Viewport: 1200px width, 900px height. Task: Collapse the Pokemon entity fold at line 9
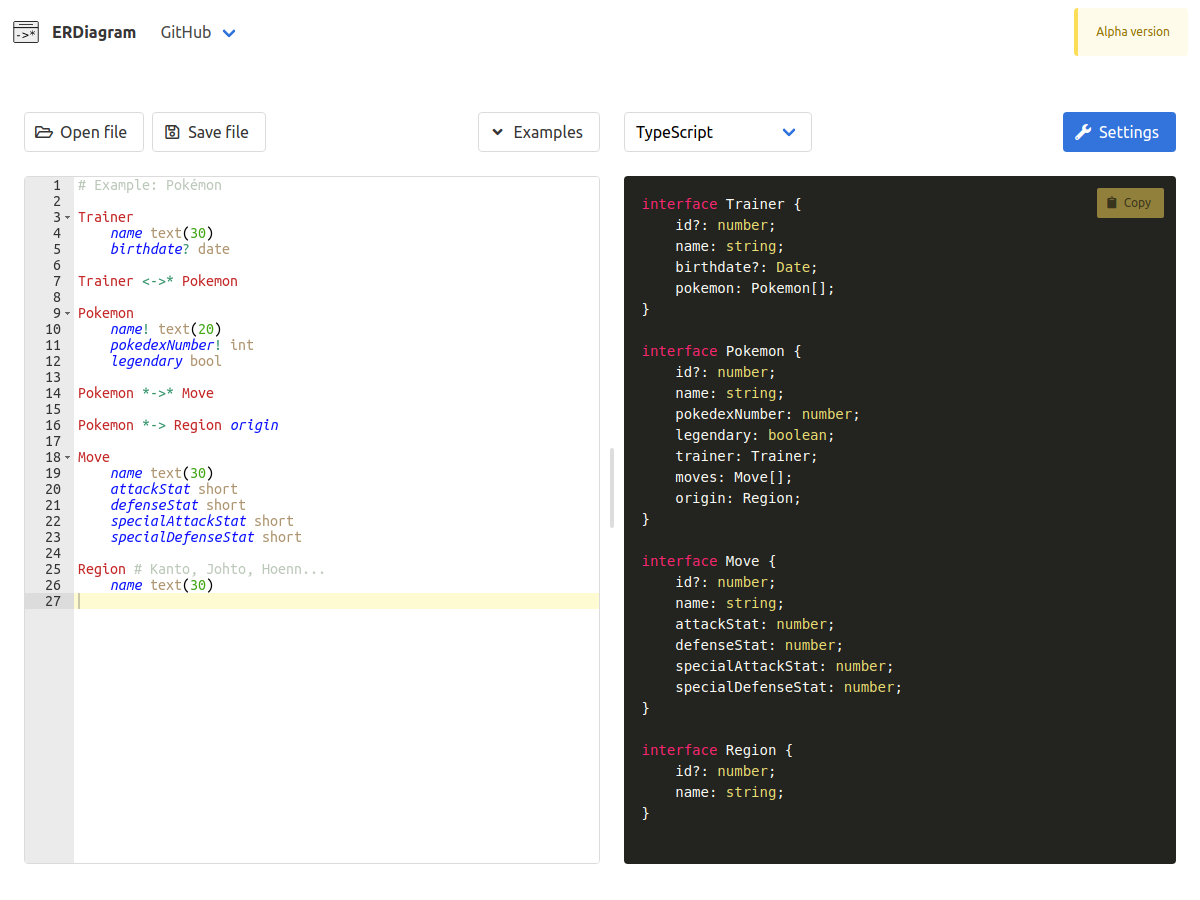(x=67, y=313)
